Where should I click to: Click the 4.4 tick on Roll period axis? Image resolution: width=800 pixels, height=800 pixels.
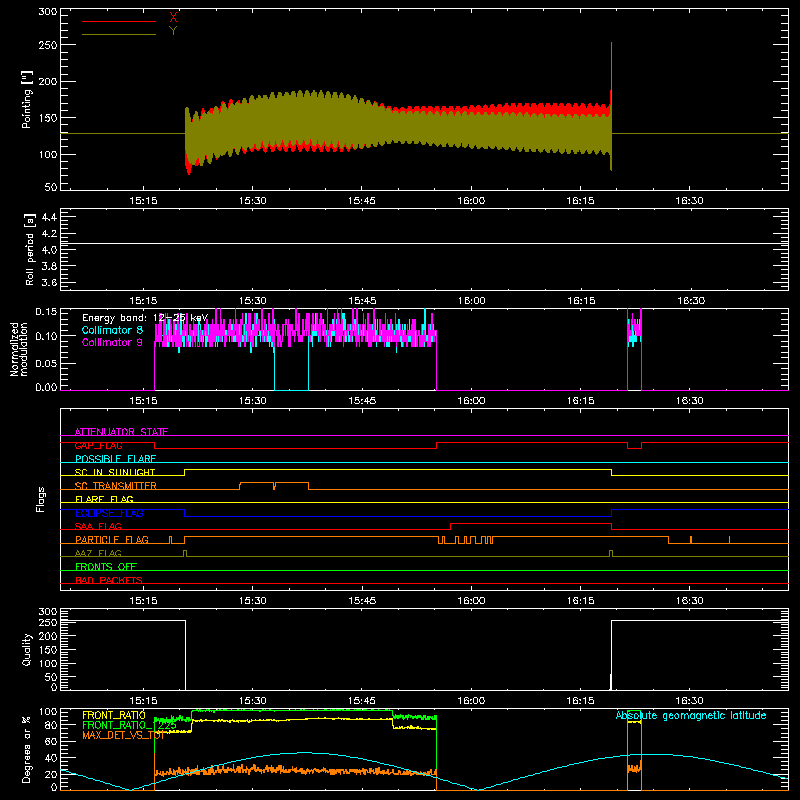coord(49,217)
